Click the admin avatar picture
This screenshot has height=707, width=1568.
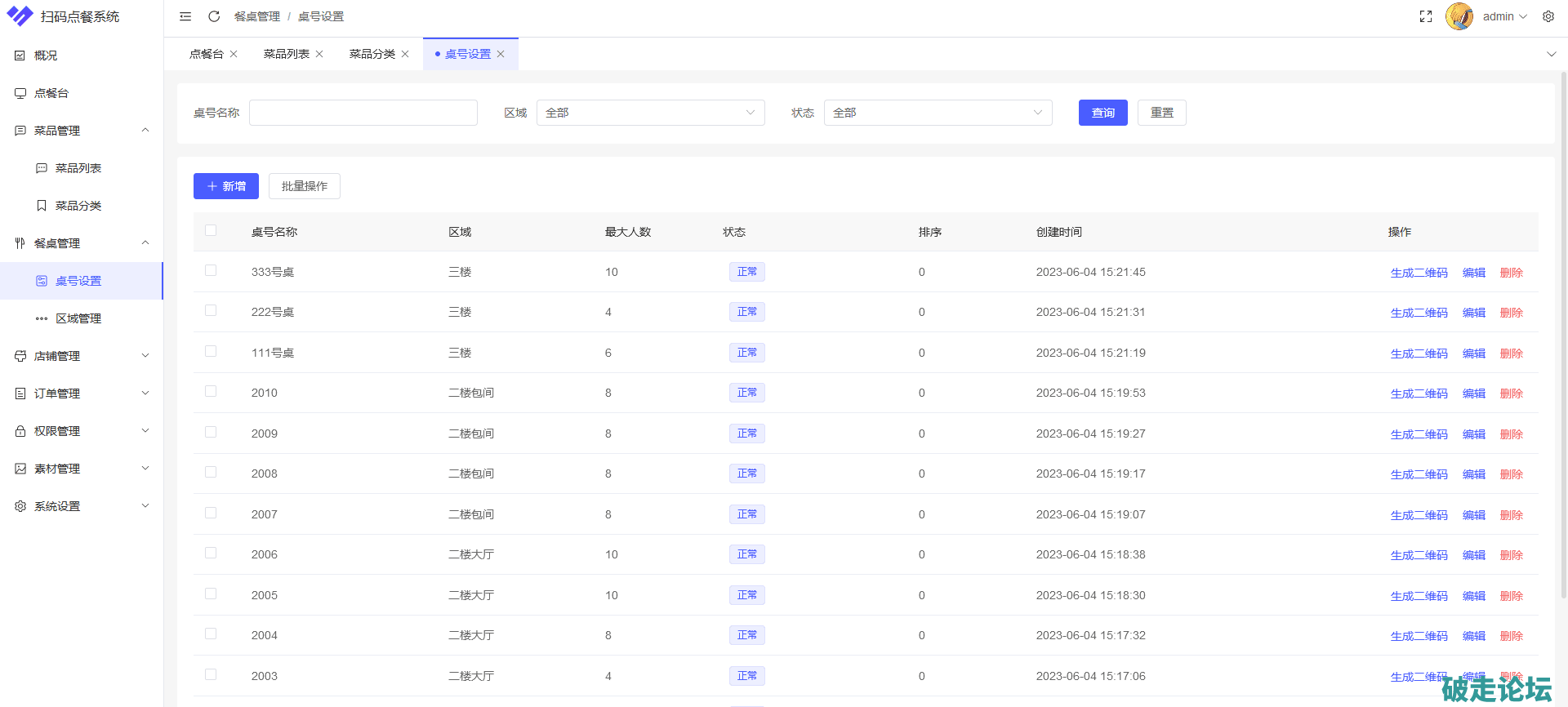coord(1459,16)
